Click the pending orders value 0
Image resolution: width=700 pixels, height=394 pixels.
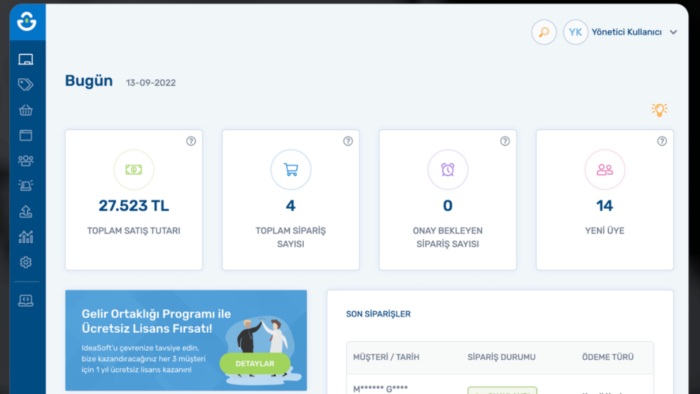tap(448, 206)
